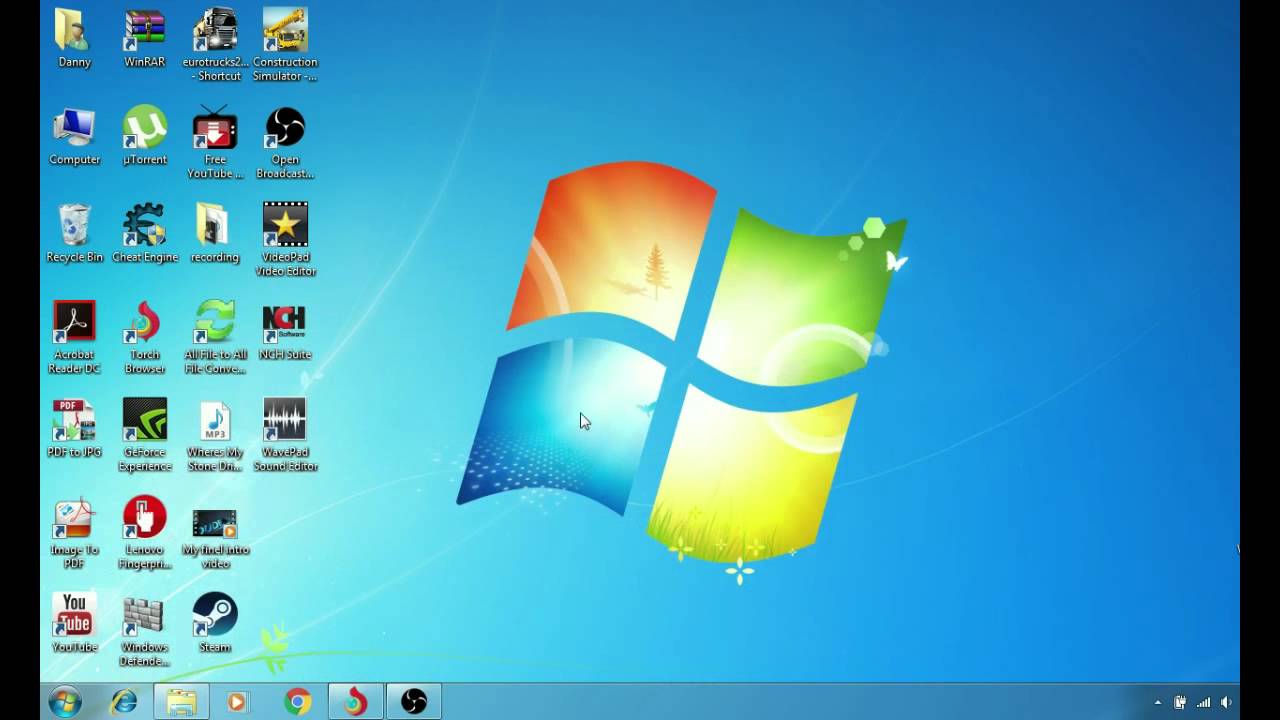Launch Google Chrome from the taskbar
Viewport: 1280px width, 720px height.
[297, 702]
